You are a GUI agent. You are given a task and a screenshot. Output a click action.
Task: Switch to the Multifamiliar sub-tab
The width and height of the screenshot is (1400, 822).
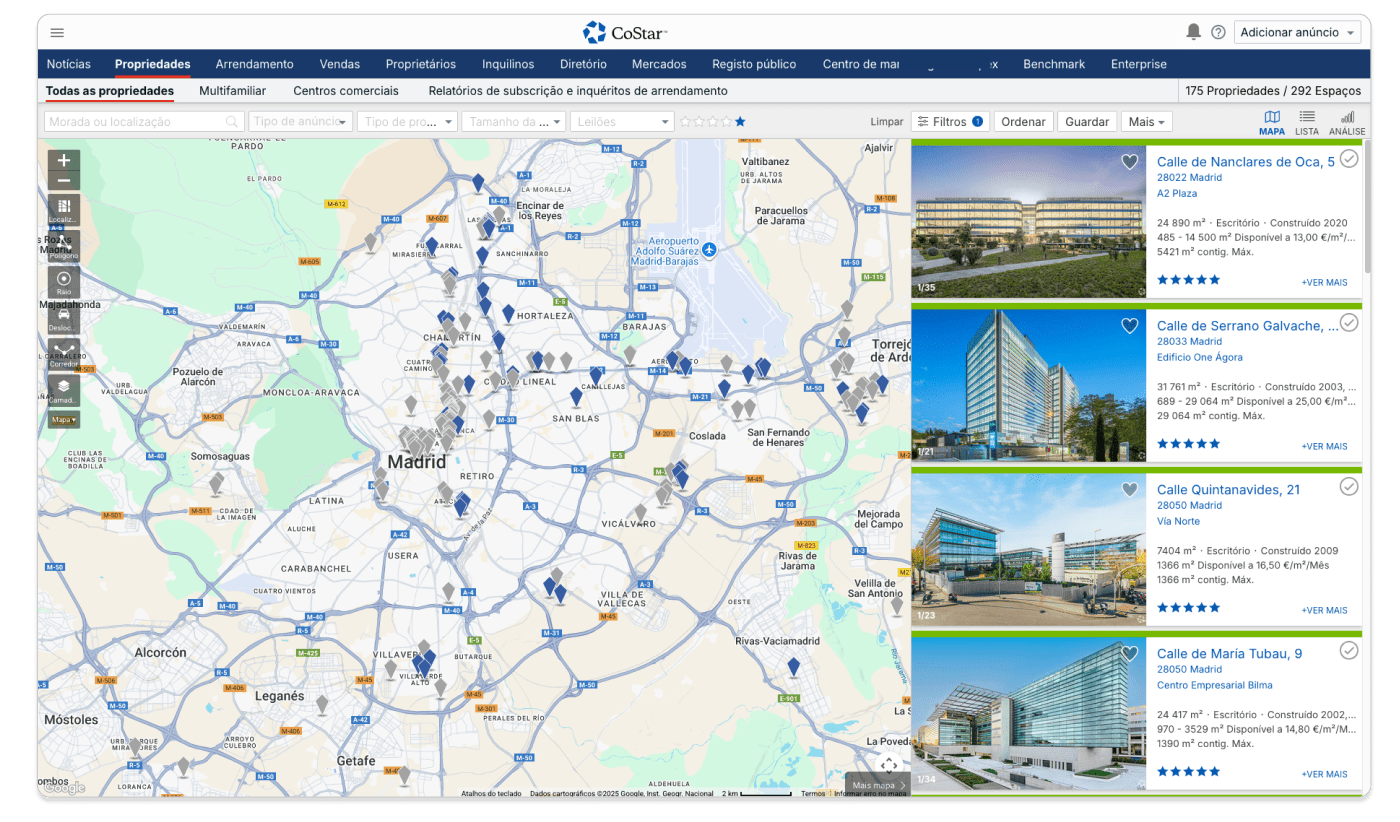232,91
